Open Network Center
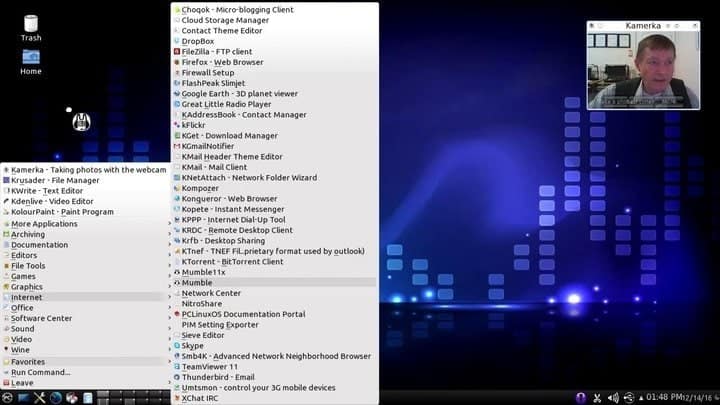 pyautogui.click(x=275, y=293)
